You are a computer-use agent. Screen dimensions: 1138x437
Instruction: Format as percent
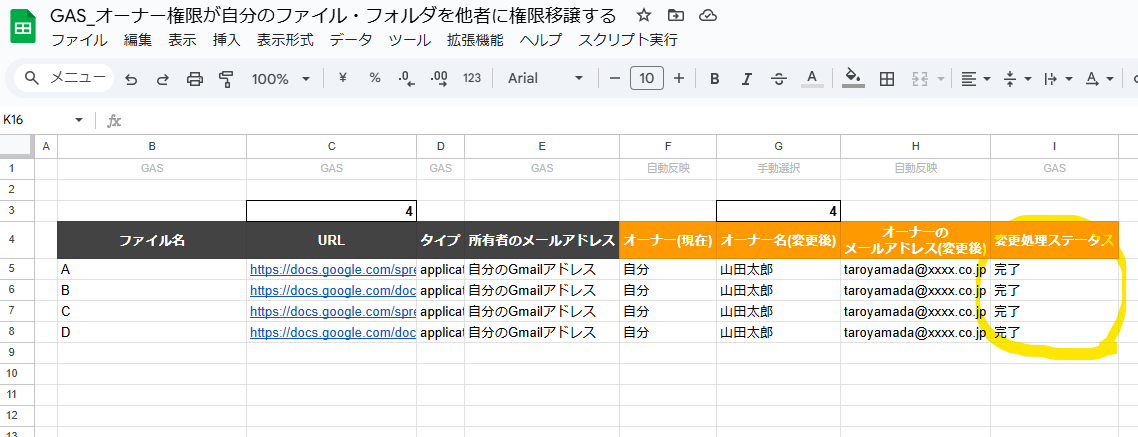tap(374, 78)
